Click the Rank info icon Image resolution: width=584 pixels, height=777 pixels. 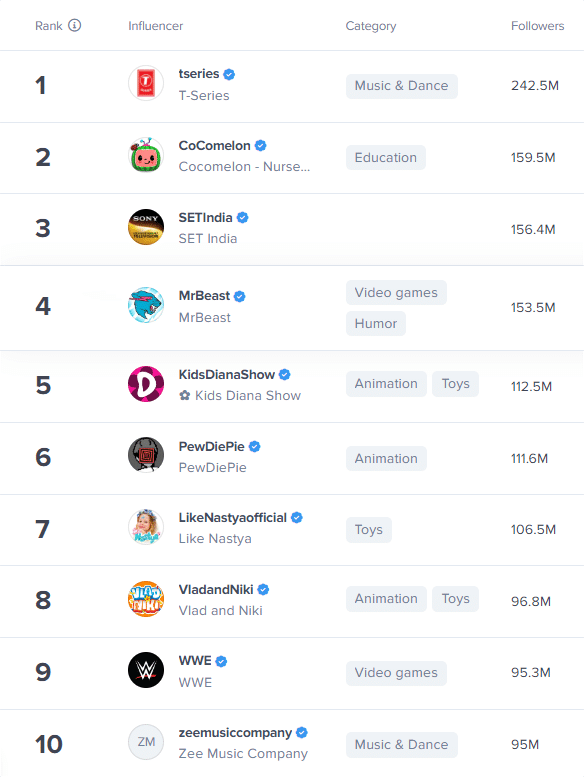tap(74, 25)
